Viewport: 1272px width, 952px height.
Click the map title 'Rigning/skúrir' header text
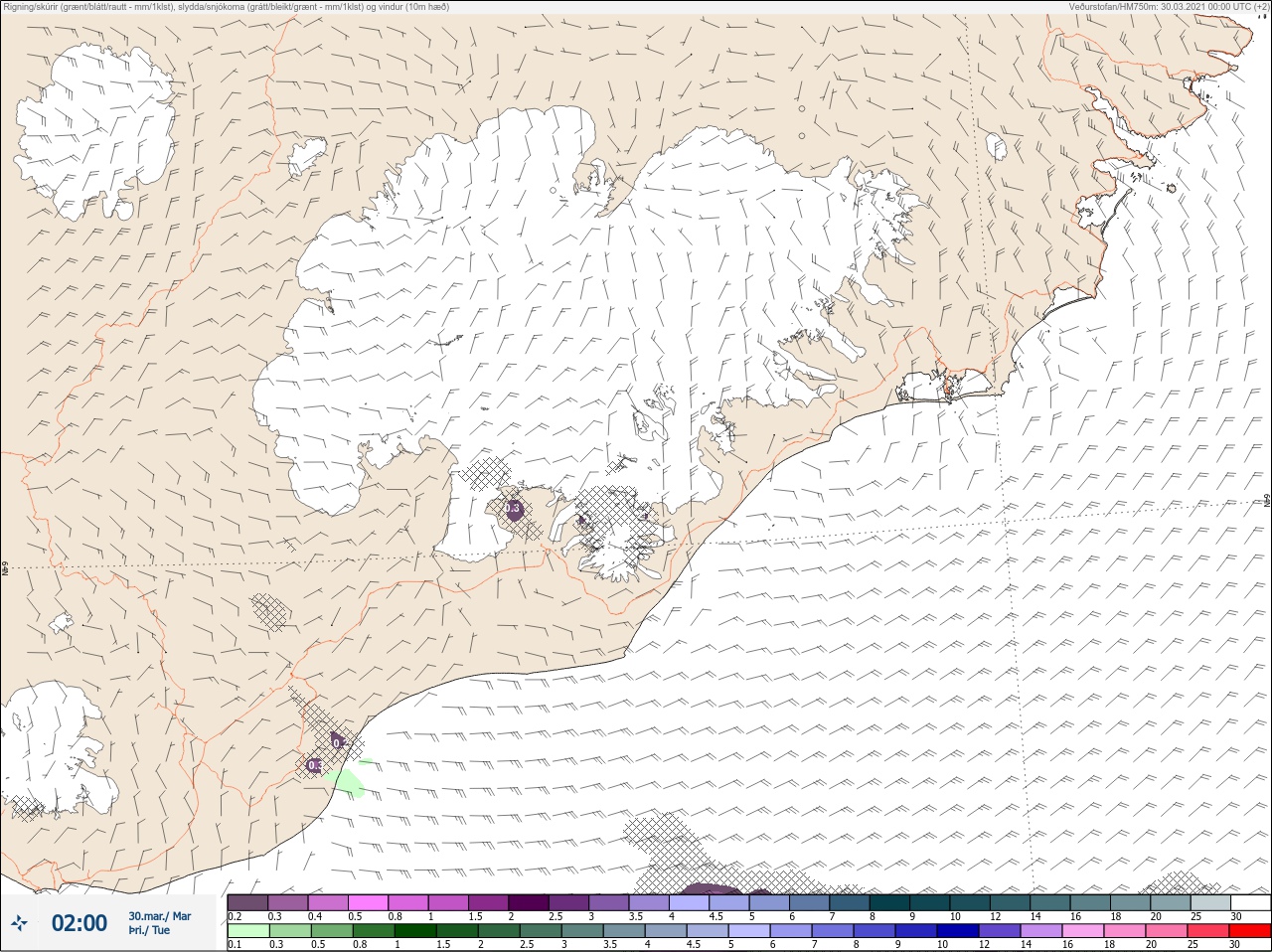(x=31, y=6)
